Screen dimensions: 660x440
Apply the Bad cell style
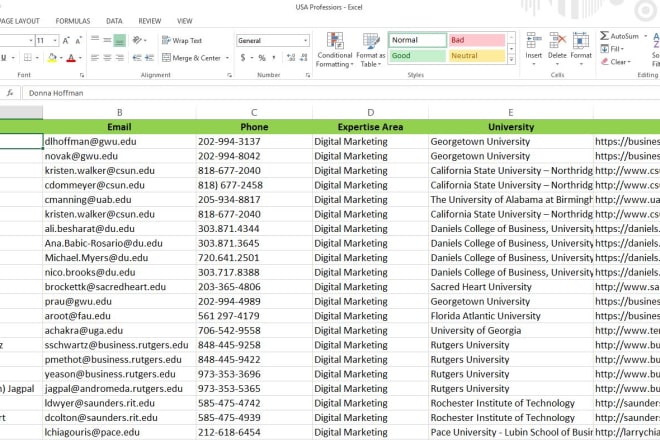pos(477,40)
